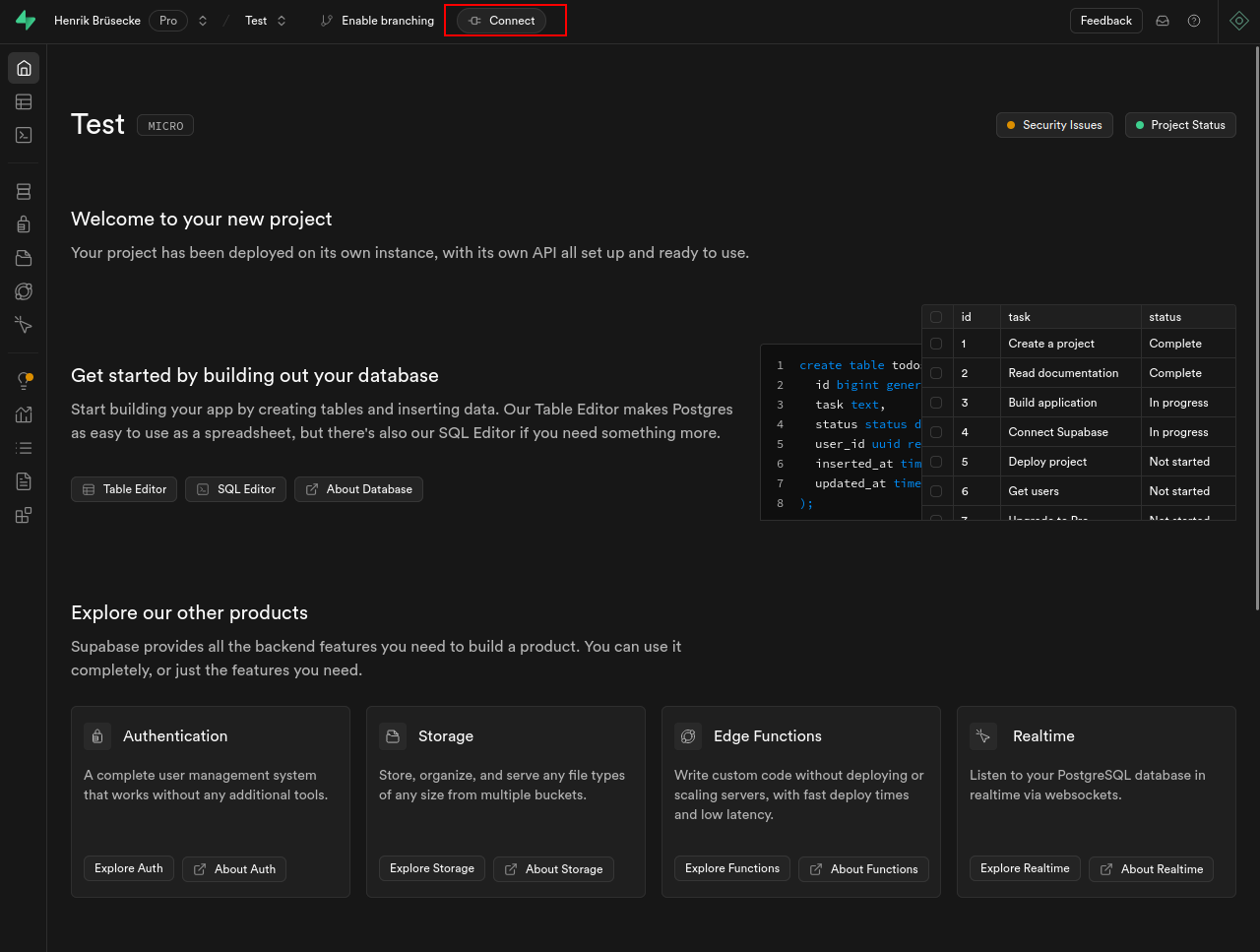
Task: Open the Feedback button
Action: 1106,21
